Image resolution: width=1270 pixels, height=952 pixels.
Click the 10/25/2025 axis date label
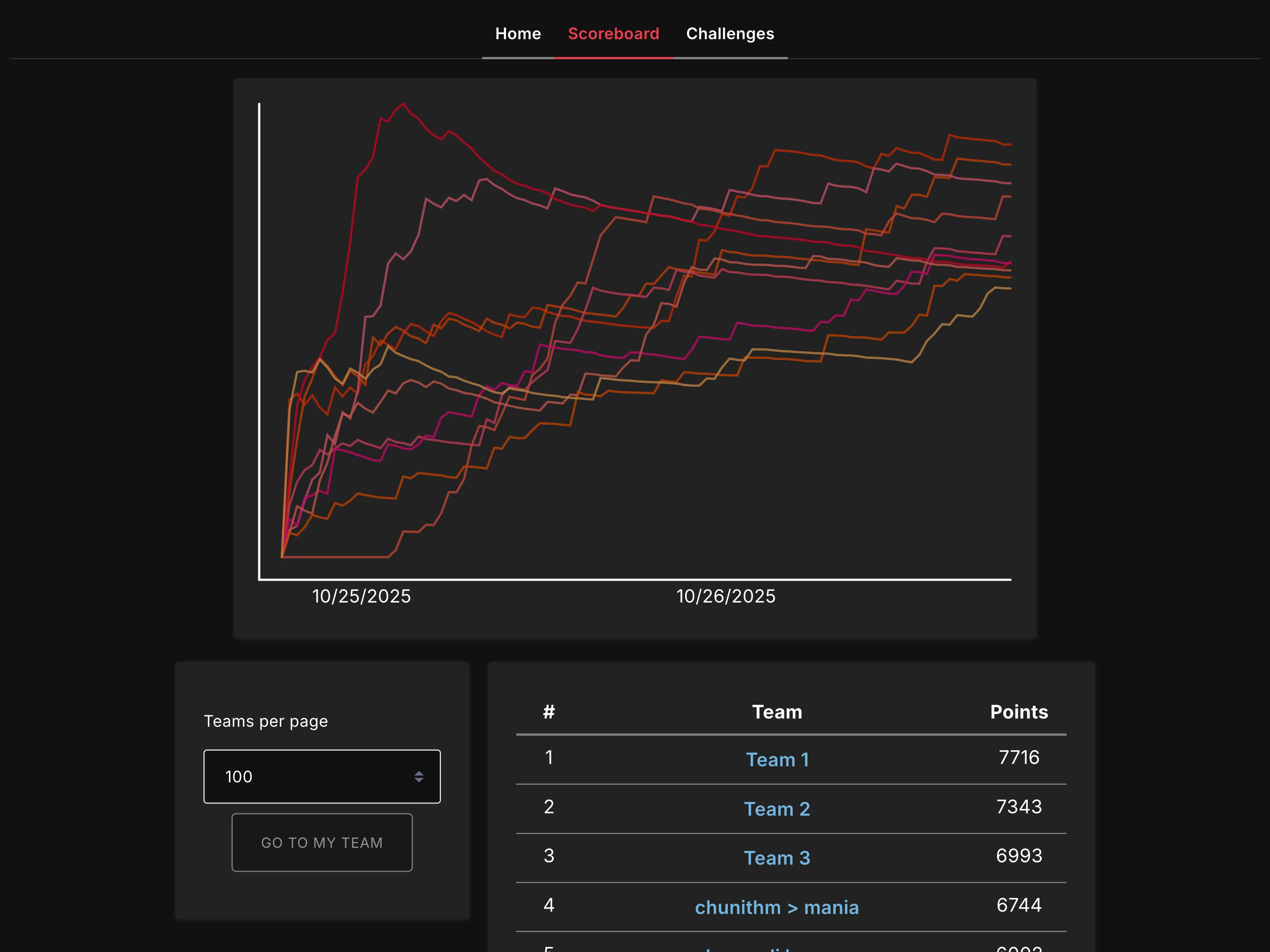coord(362,596)
